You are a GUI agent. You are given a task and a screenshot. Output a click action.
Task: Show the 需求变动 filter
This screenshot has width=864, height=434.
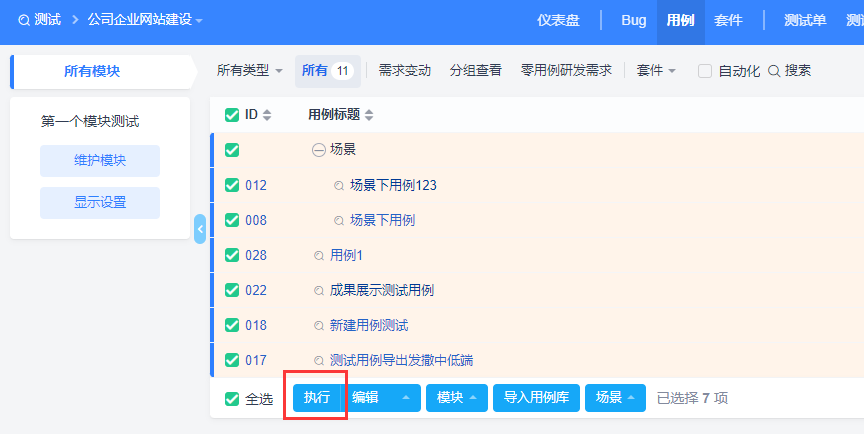pos(404,70)
